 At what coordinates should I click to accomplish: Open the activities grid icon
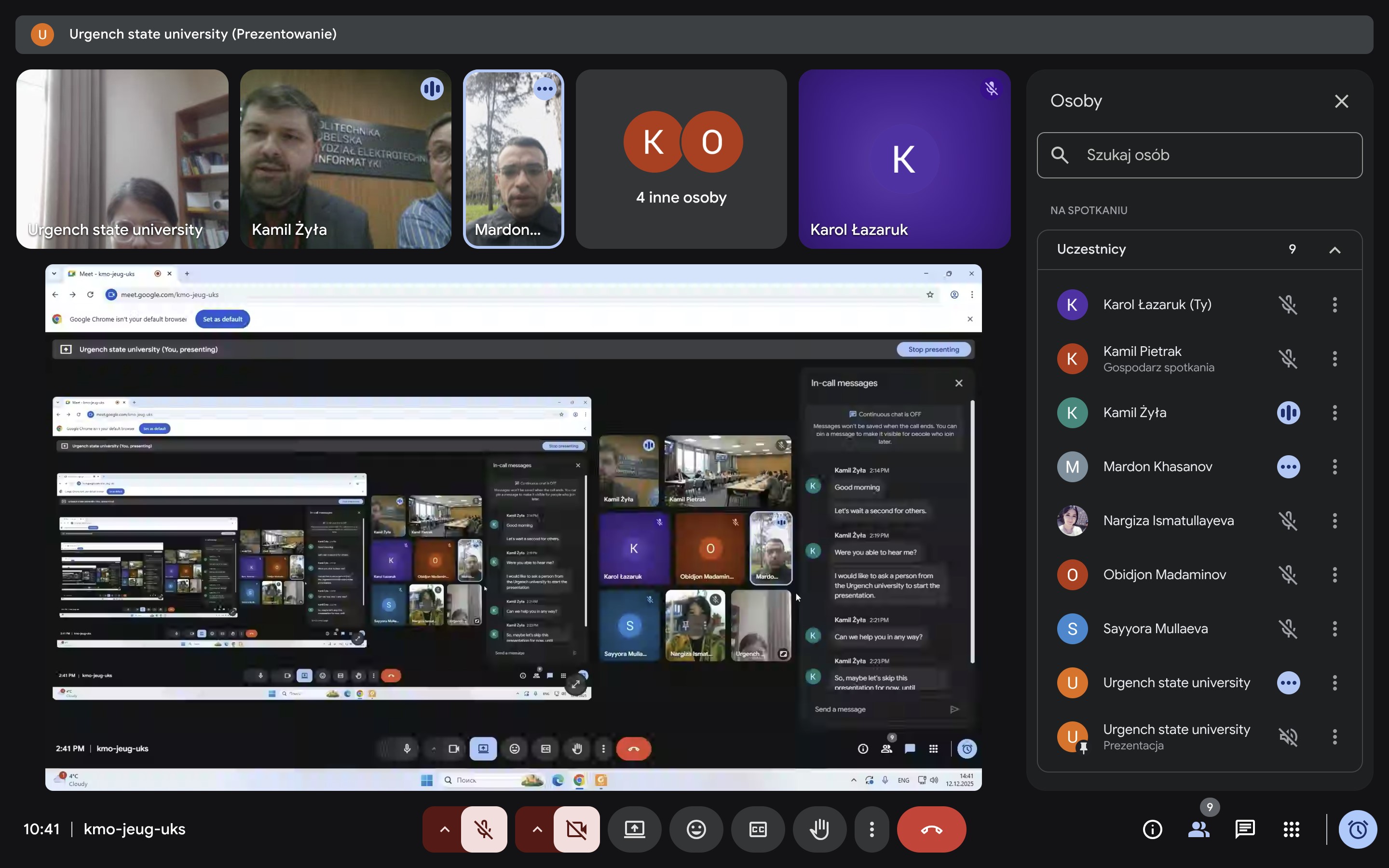[x=1291, y=829]
